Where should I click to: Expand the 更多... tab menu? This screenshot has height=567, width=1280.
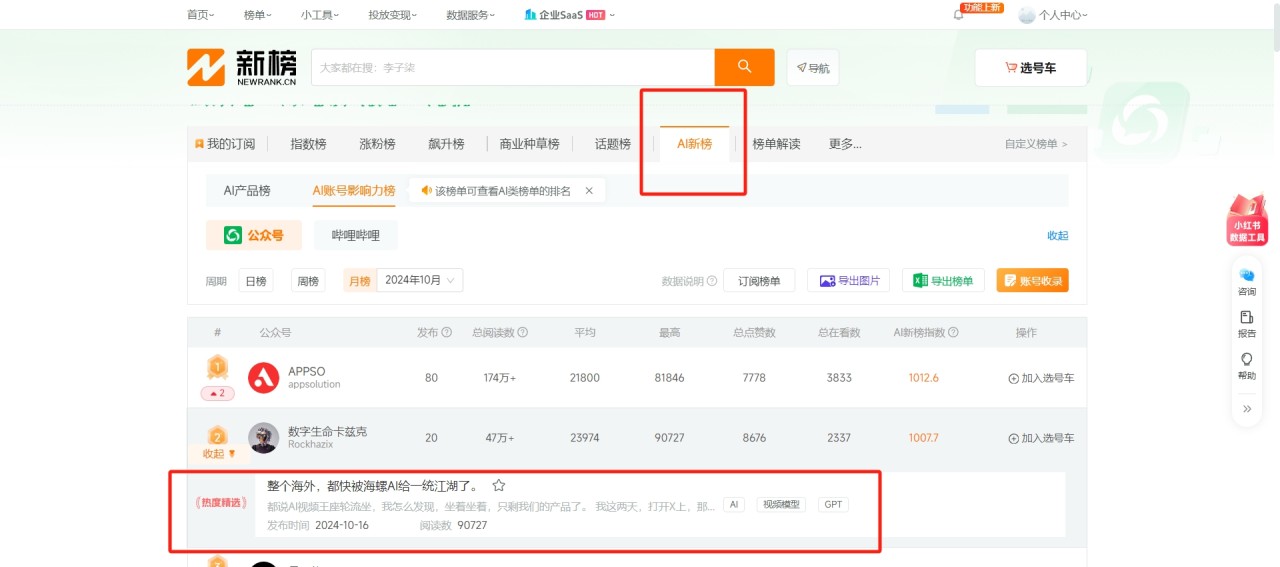coord(845,144)
